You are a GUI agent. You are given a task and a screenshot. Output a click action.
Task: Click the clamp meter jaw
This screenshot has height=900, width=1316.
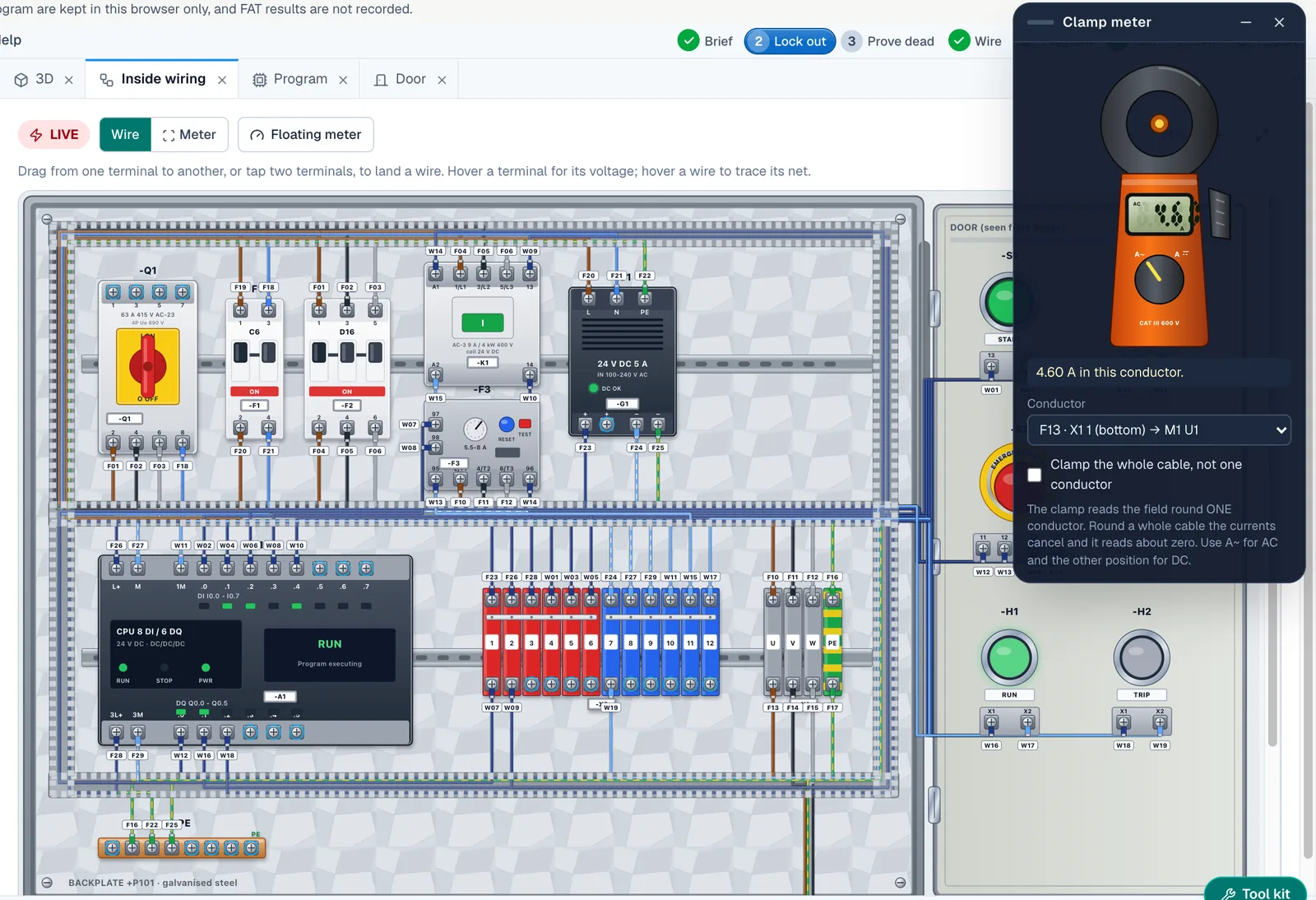pos(1159,123)
